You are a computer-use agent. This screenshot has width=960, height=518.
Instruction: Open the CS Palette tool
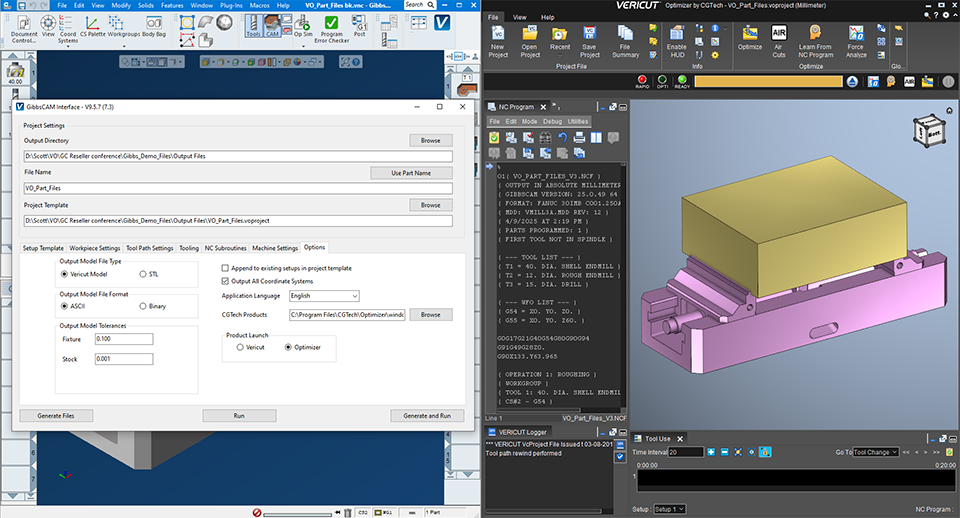point(92,27)
